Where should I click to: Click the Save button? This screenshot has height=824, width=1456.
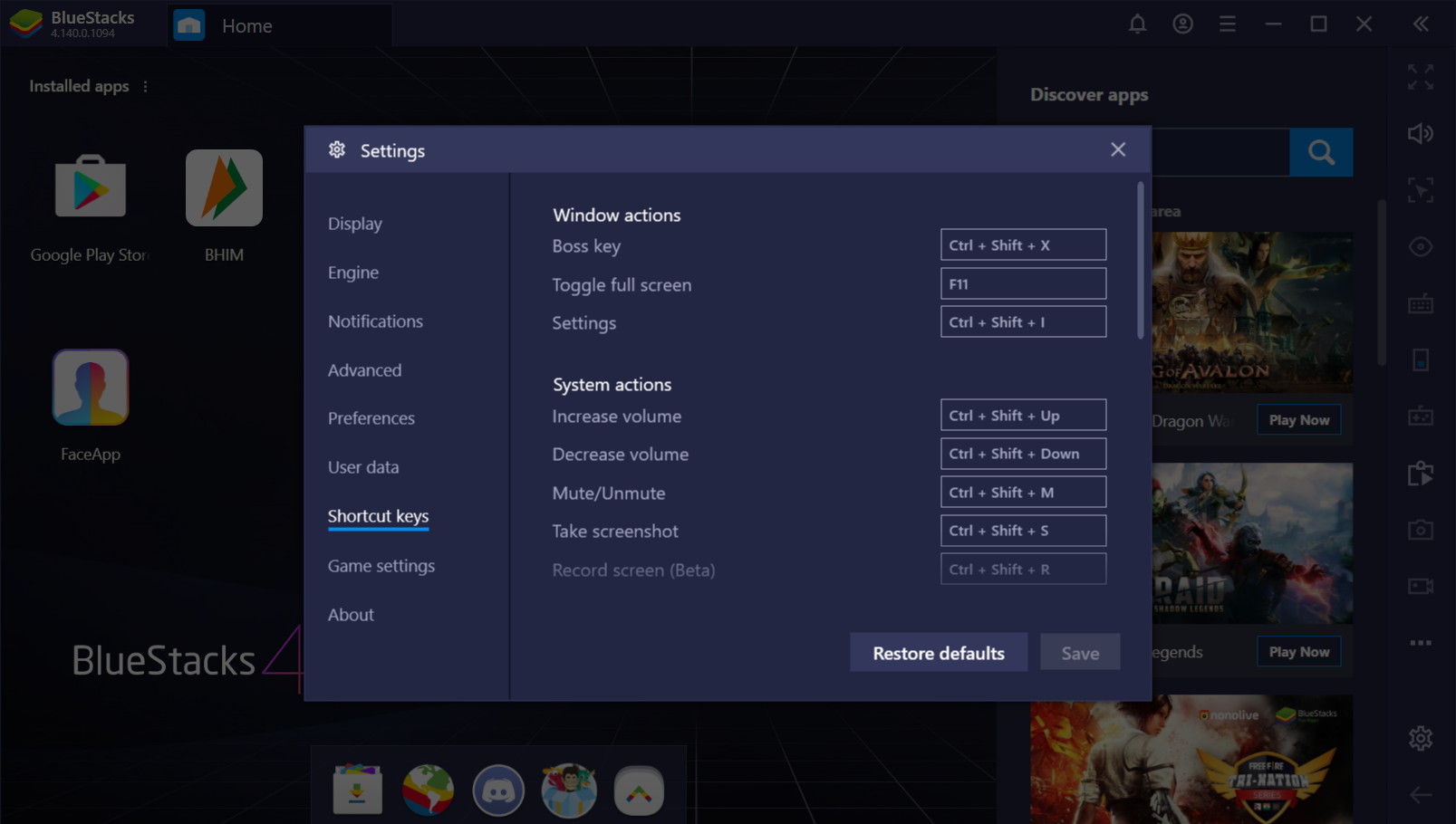(1080, 653)
